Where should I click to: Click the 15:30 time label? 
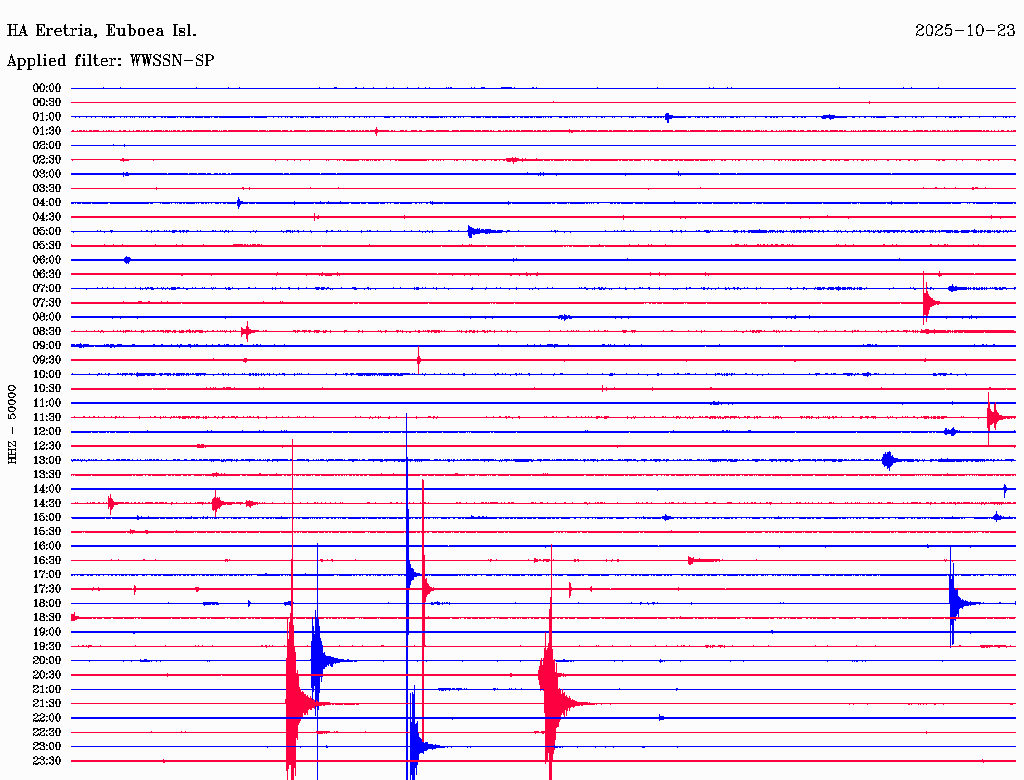pyautogui.click(x=47, y=532)
